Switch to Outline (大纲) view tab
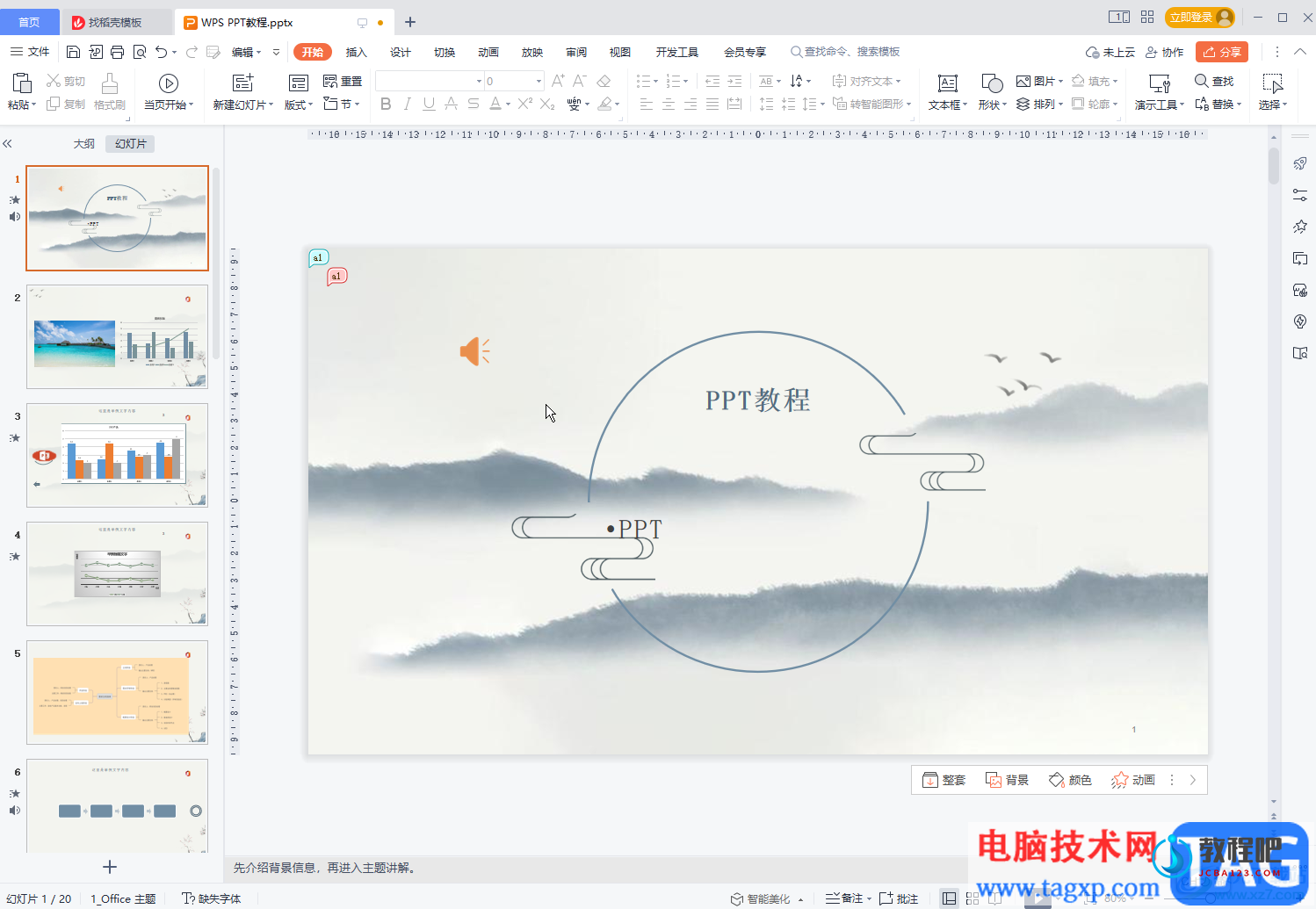This screenshot has height=909, width=1316. tap(84, 143)
